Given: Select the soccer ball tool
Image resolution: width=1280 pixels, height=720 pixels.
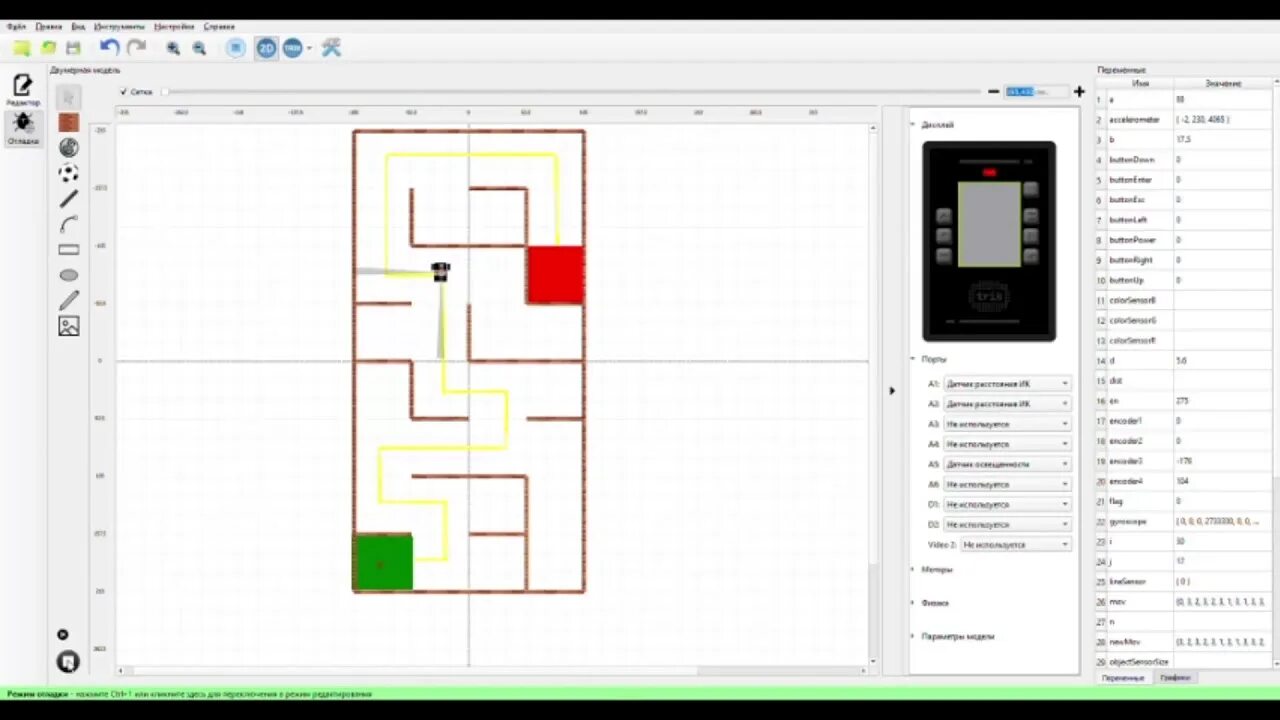Looking at the screenshot, I should tap(68, 173).
